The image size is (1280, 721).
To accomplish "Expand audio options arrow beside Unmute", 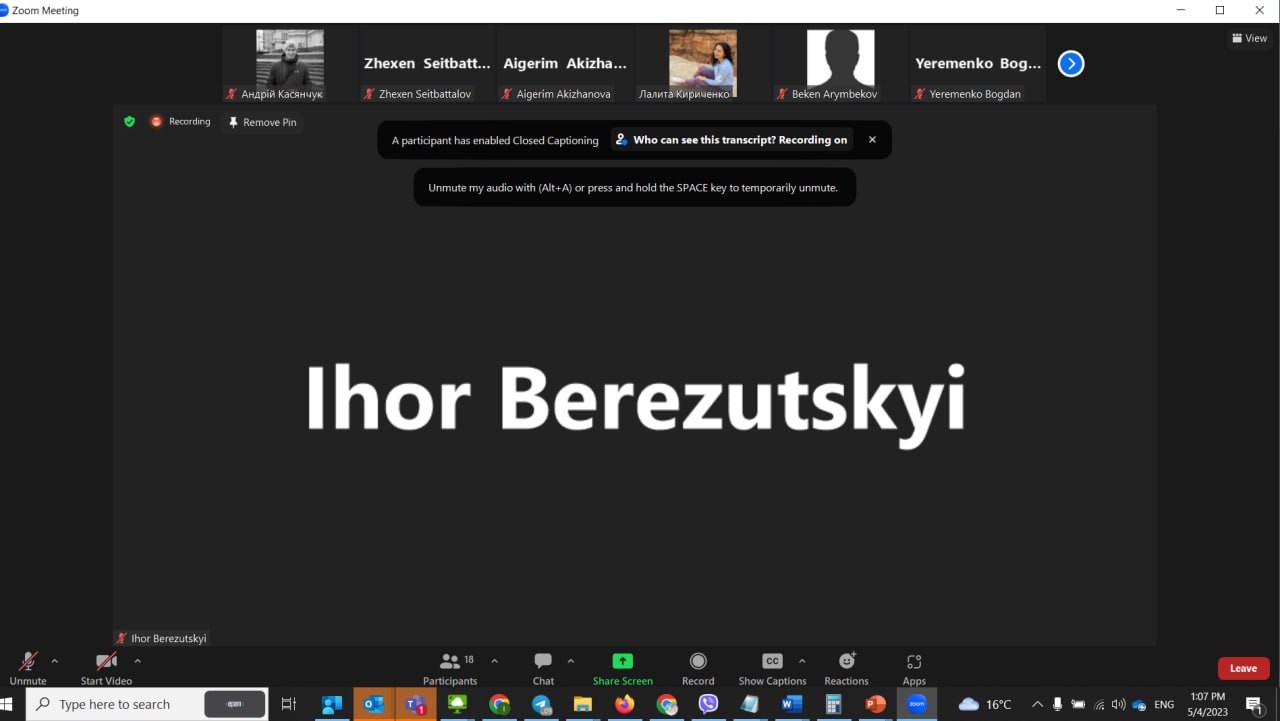I will pyautogui.click(x=55, y=661).
